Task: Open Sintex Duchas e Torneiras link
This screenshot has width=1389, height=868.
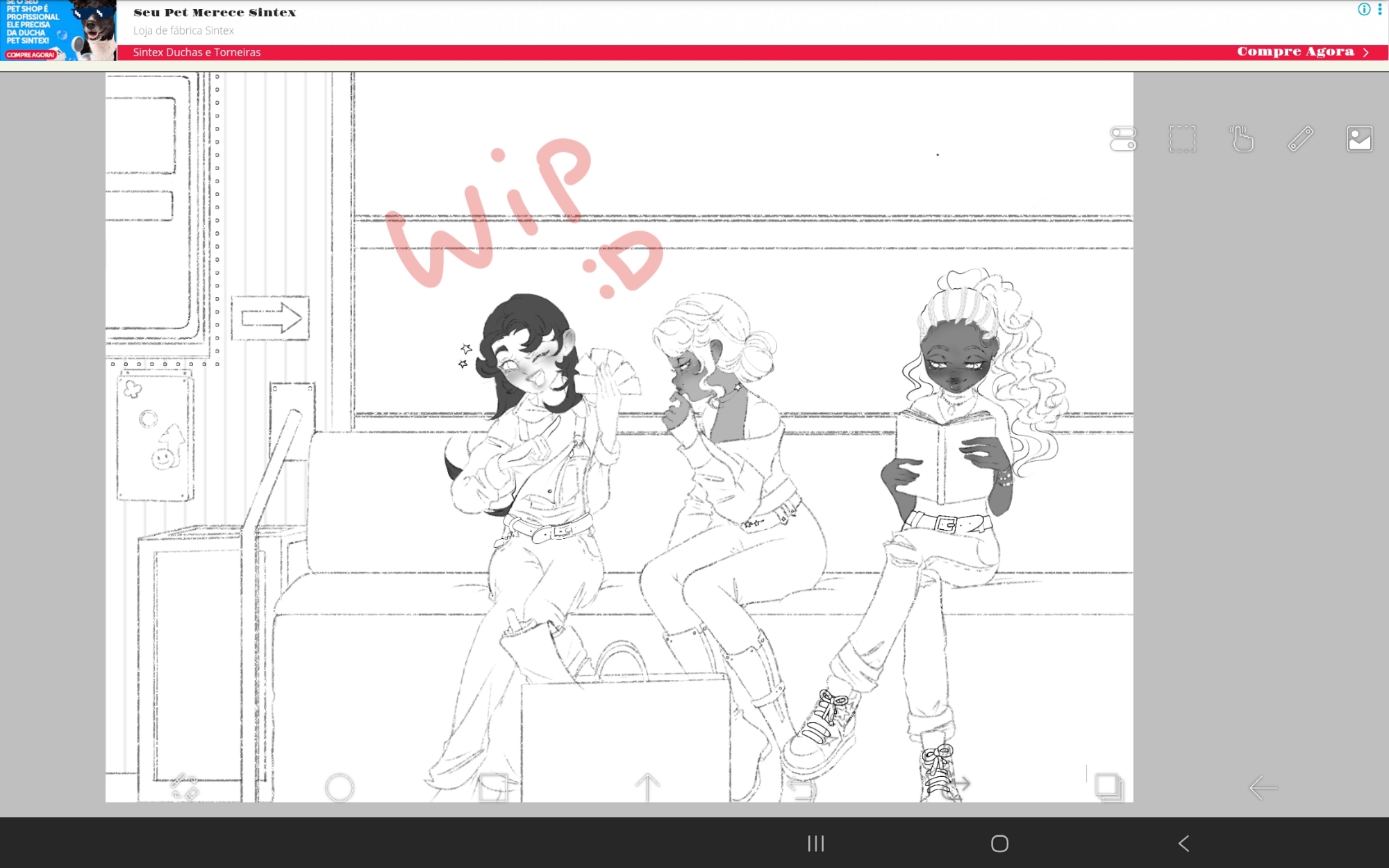Action: click(x=197, y=52)
